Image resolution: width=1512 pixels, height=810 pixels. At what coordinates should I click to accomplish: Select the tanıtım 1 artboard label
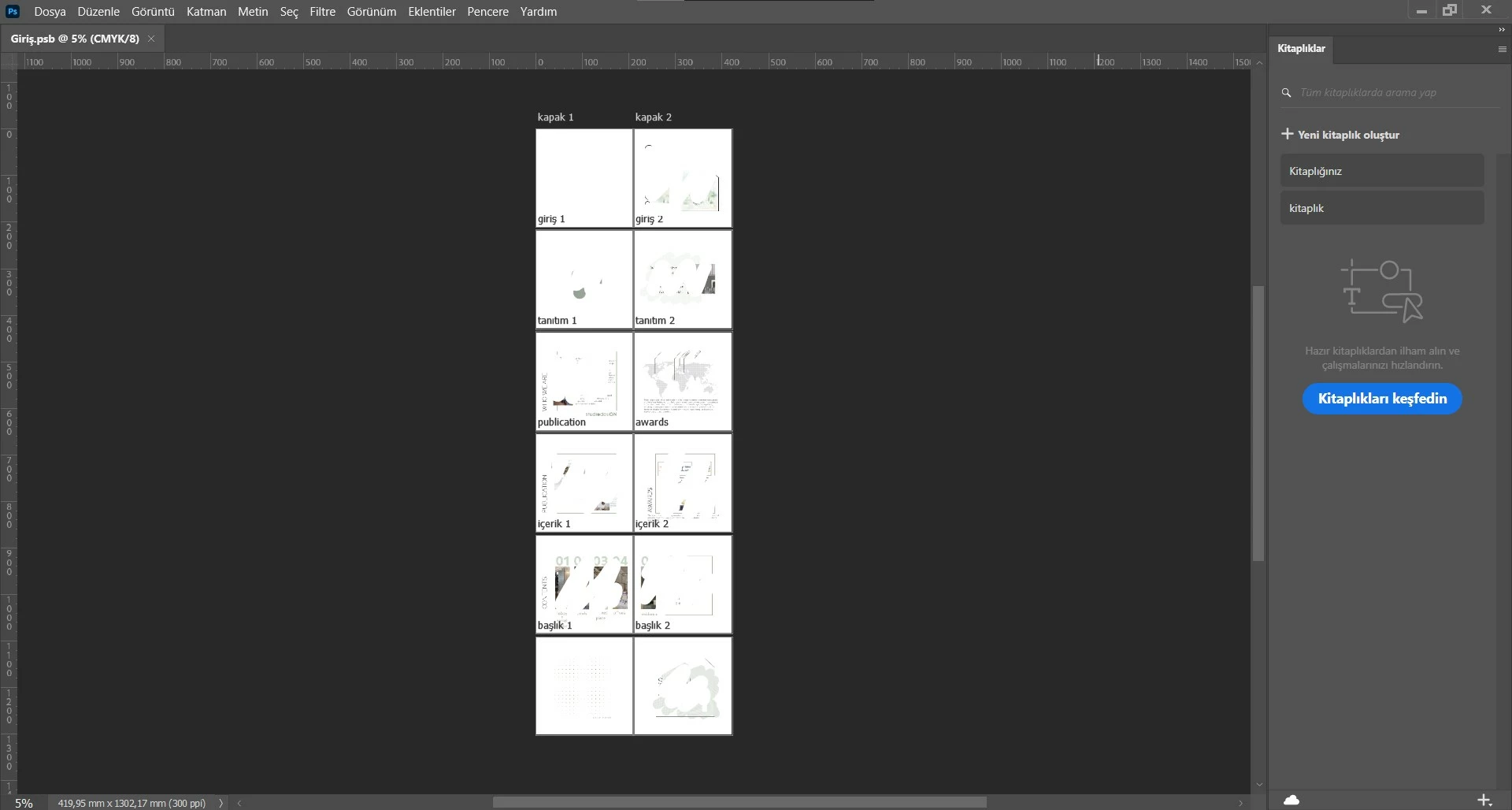557,321
